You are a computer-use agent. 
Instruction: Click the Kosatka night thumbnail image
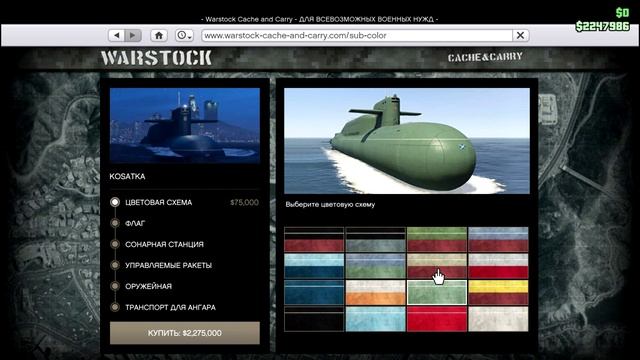(184, 126)
